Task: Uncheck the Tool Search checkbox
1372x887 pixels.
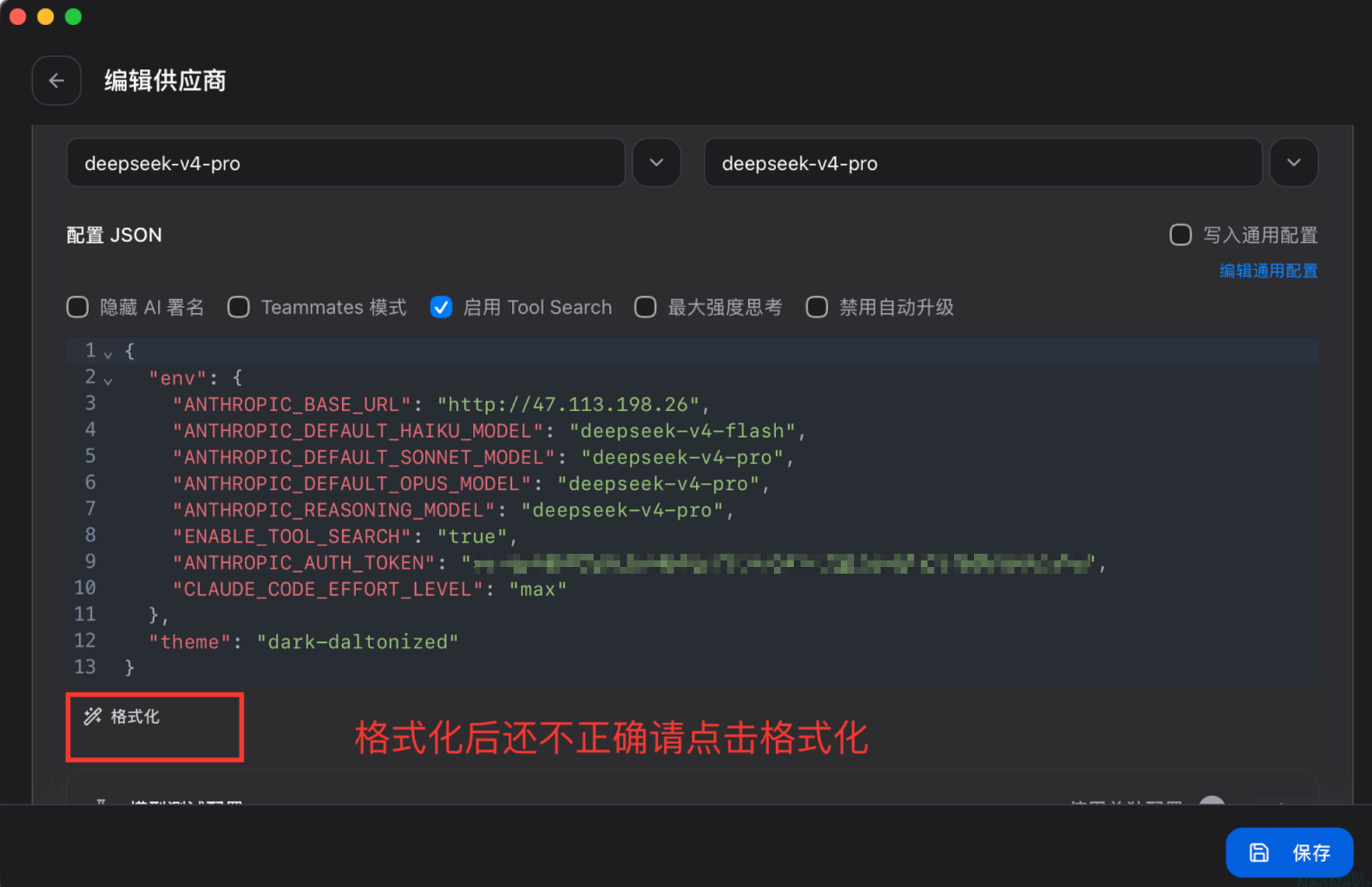Action: [441, 307]
